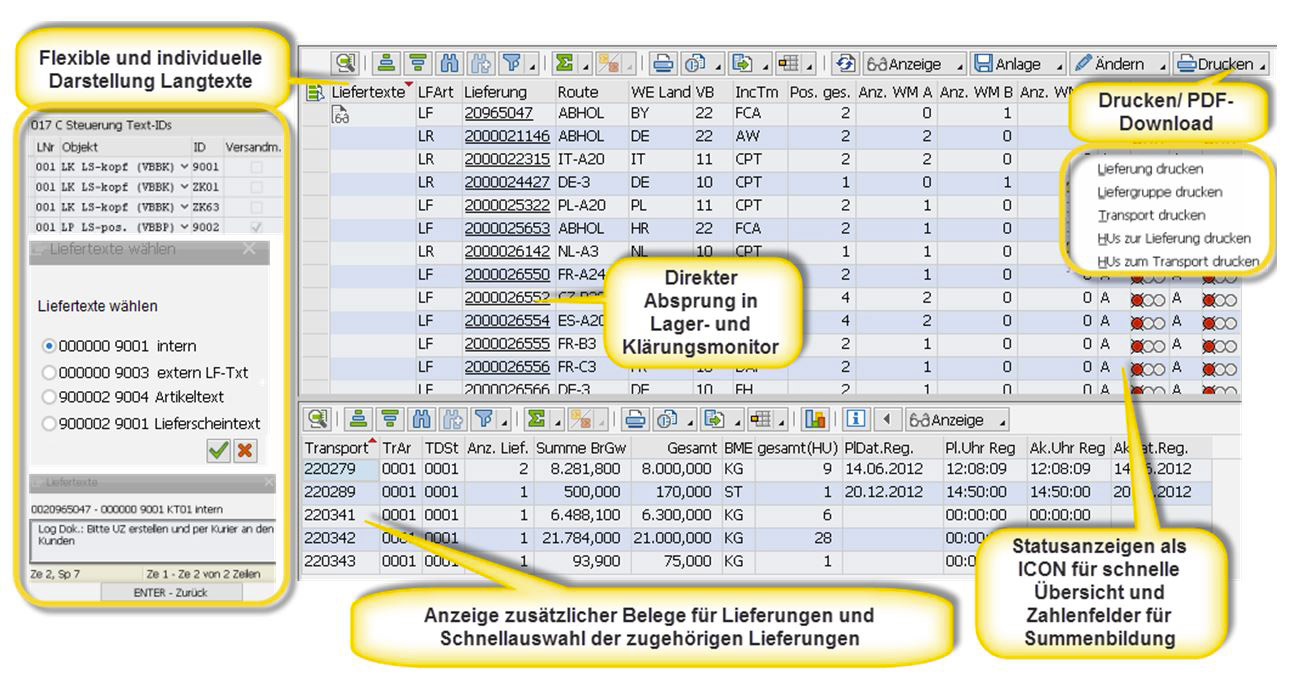Click the sort ascending icon in the top toolbar
This screenshot has width=1295, height=688.
[x=386, y=63]
